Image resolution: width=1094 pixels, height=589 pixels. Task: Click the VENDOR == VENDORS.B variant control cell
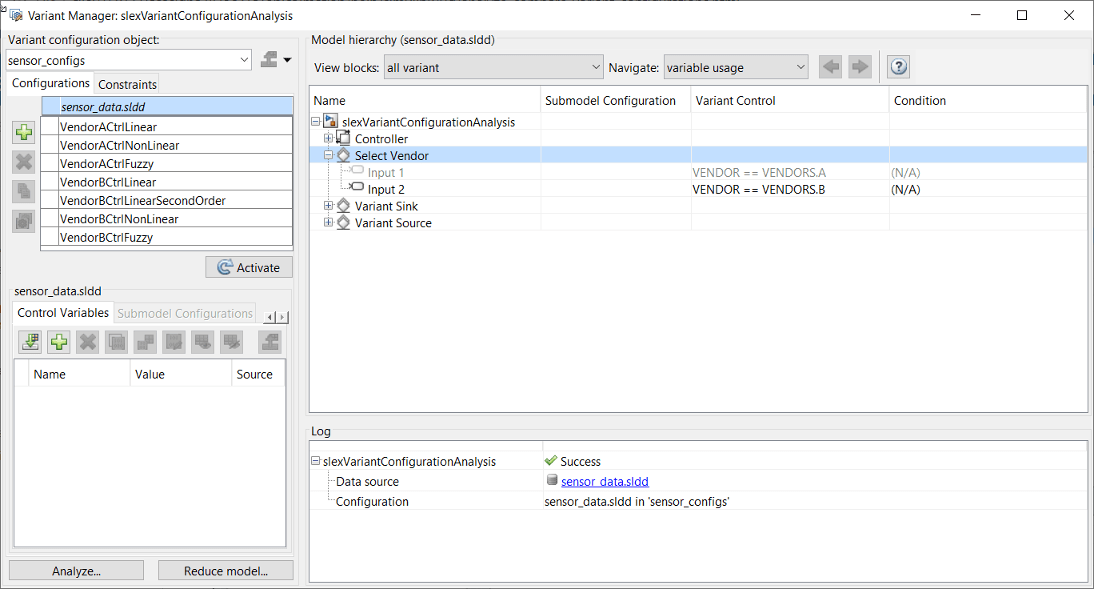coord(790,189)
